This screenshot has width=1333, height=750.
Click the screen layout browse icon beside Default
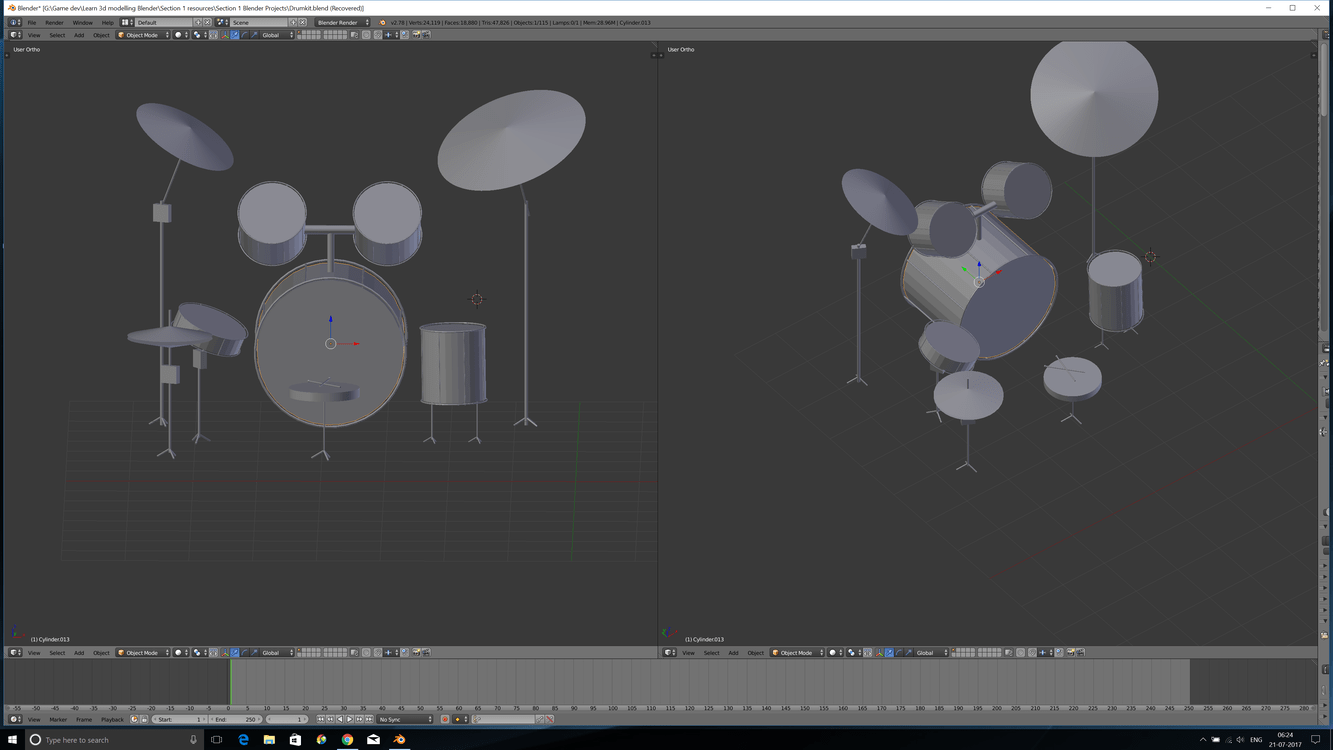pyautogui.click(x=127, y=22)
